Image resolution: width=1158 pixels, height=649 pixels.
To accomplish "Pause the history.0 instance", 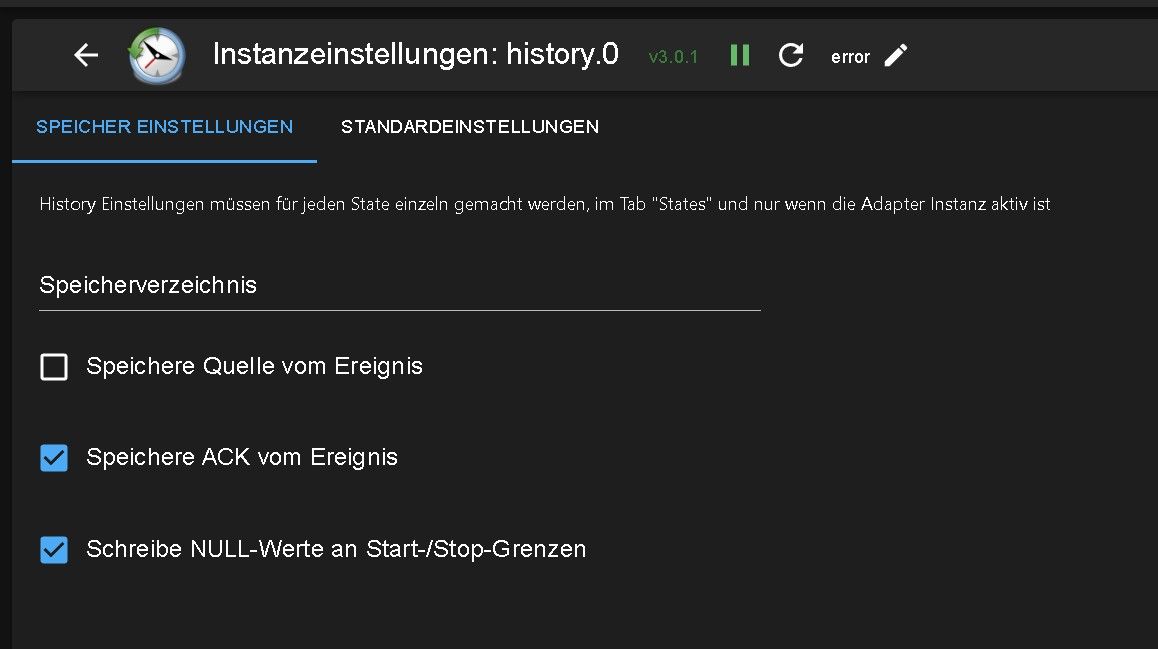I will coord(740,56).
